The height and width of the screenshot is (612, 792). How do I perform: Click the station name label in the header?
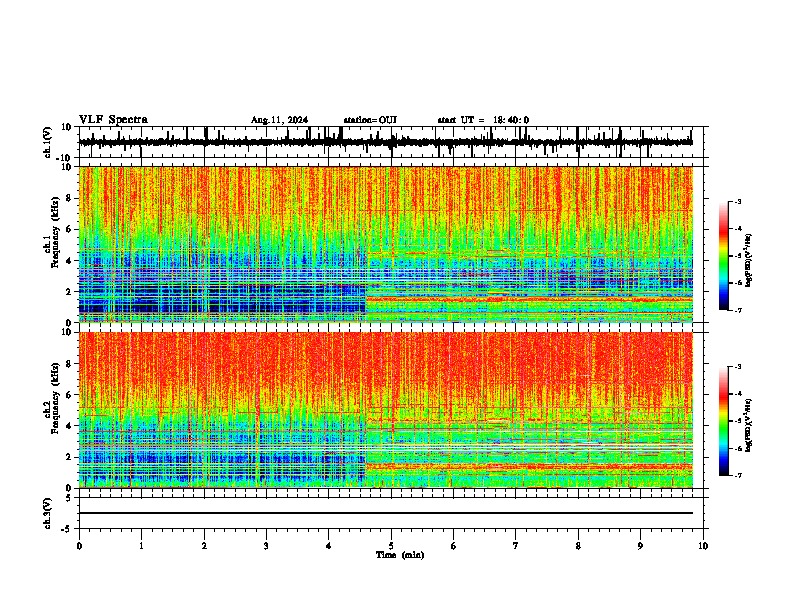[370, 120]
